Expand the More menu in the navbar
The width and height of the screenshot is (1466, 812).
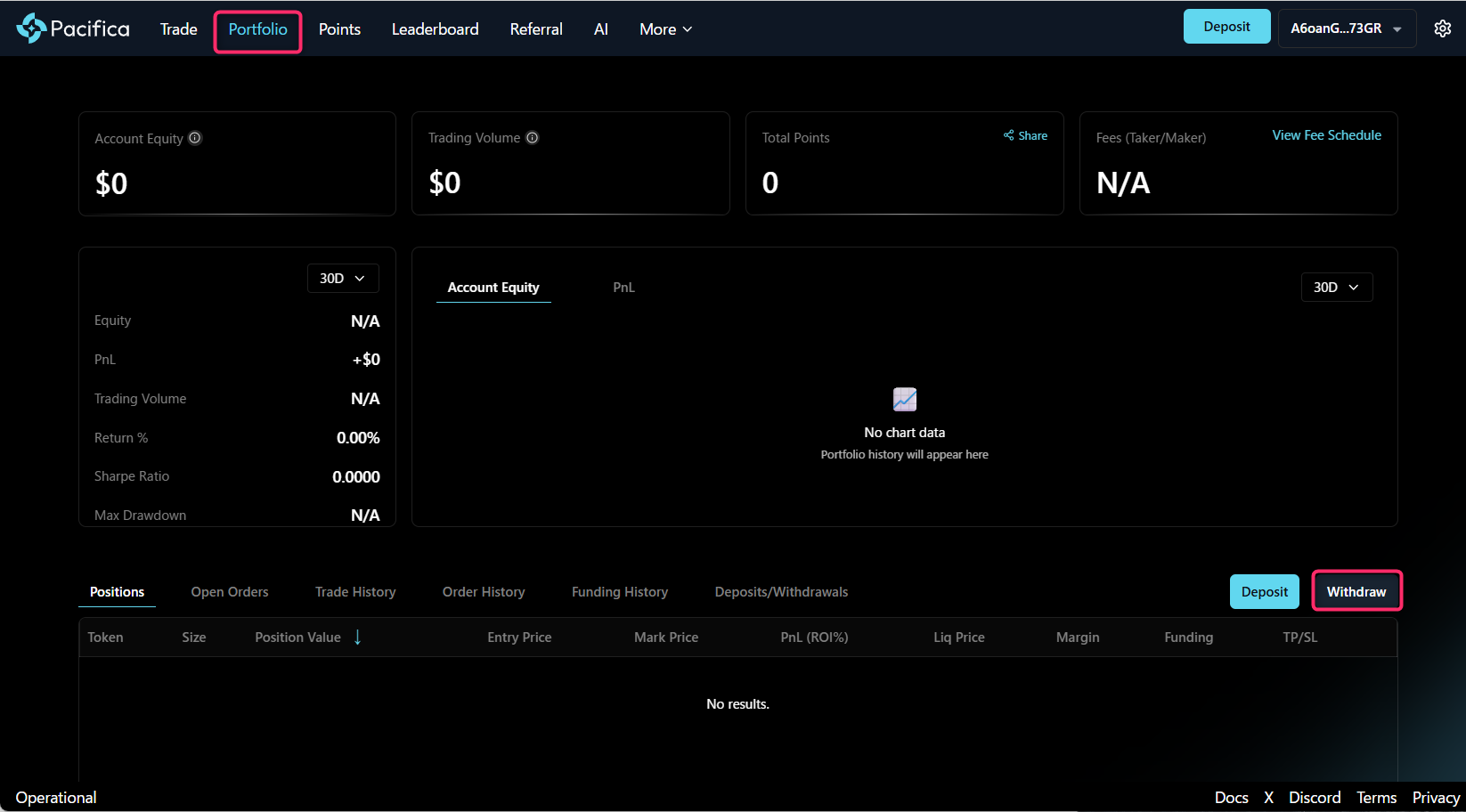pyautogui.click(x=665, y=29)
